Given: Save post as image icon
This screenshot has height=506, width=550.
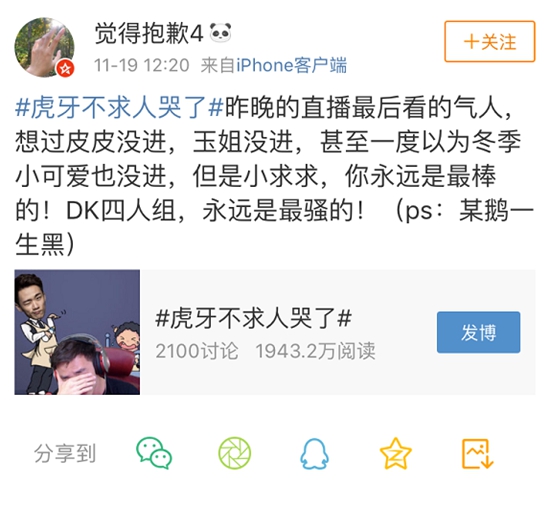Looking at the screenshot, I should tap(477, 453).
